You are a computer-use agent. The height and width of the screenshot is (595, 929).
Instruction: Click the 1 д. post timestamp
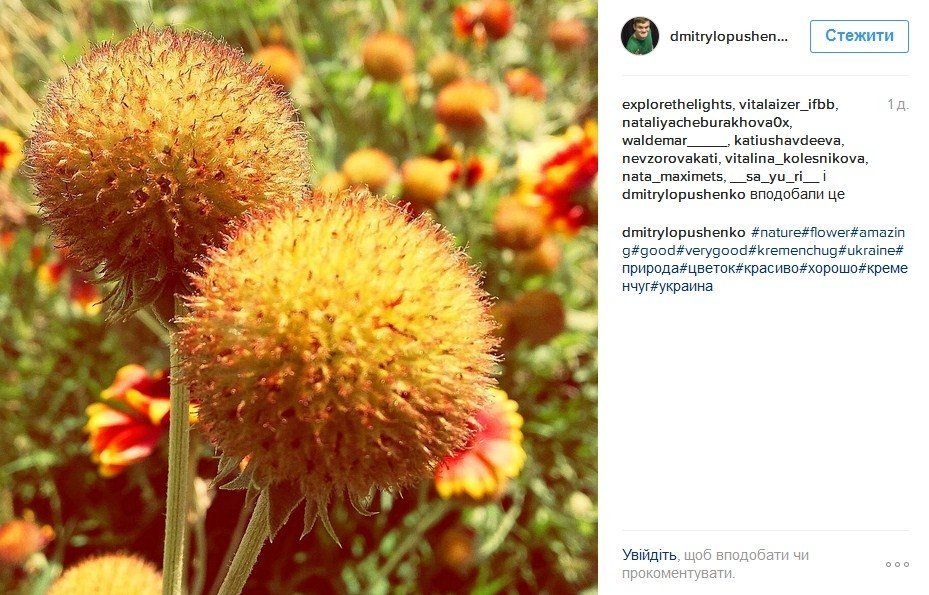(898, 104)
